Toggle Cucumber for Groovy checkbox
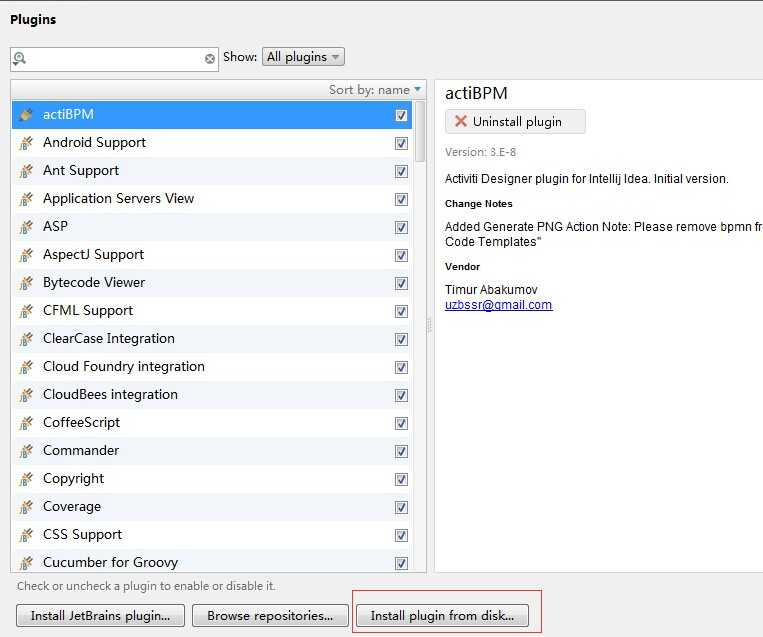The image size is (763, 637). pyautogui.click(x=401, y=564)
